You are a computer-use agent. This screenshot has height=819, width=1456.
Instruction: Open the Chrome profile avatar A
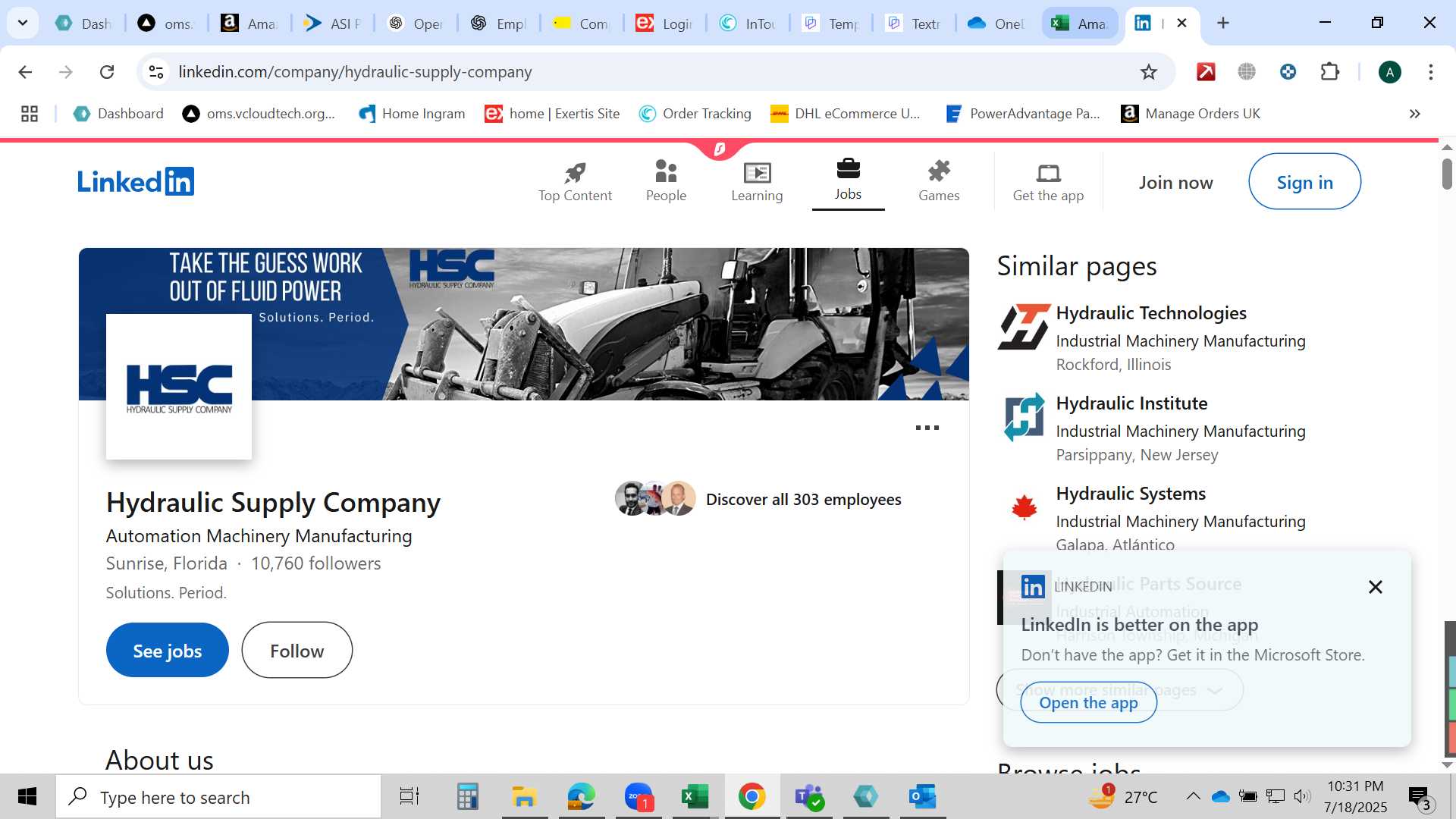pos(1389,72)
